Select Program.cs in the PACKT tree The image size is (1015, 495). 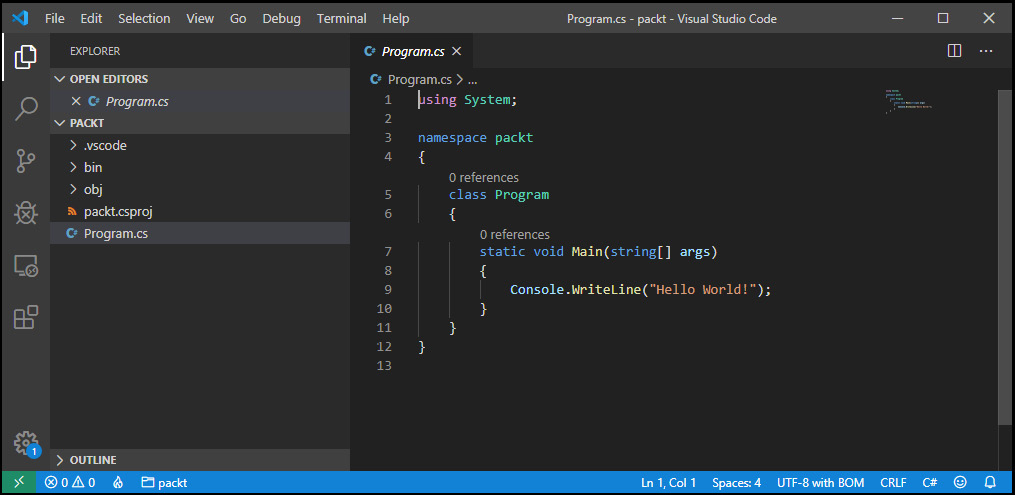tap(116, 234)
